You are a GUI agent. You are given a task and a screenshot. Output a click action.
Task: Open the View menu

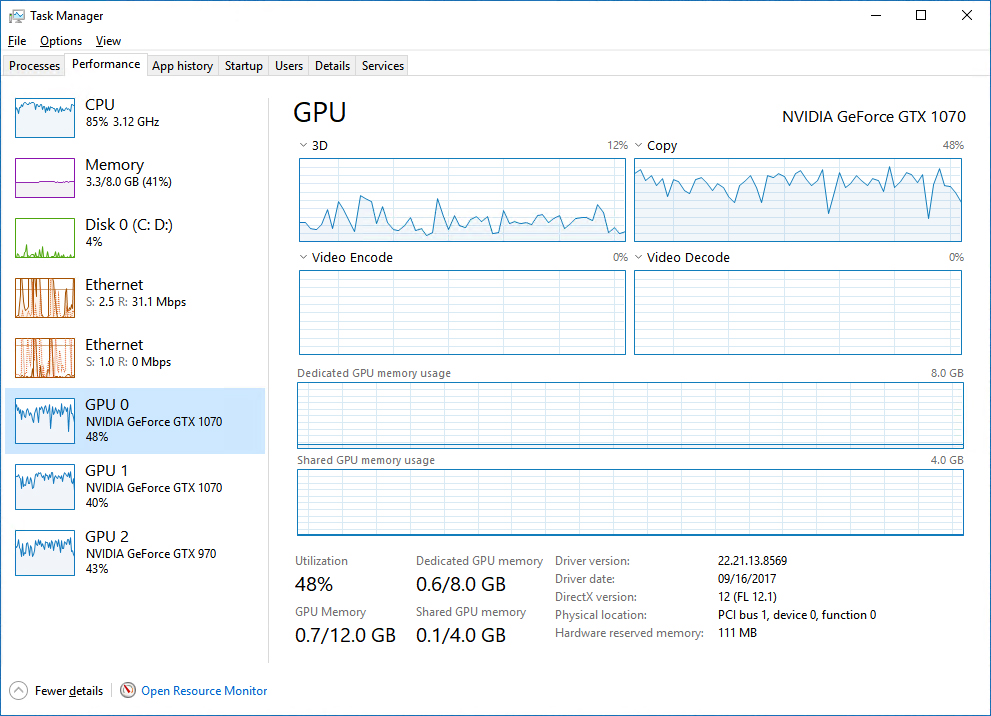tap(108, 41)
